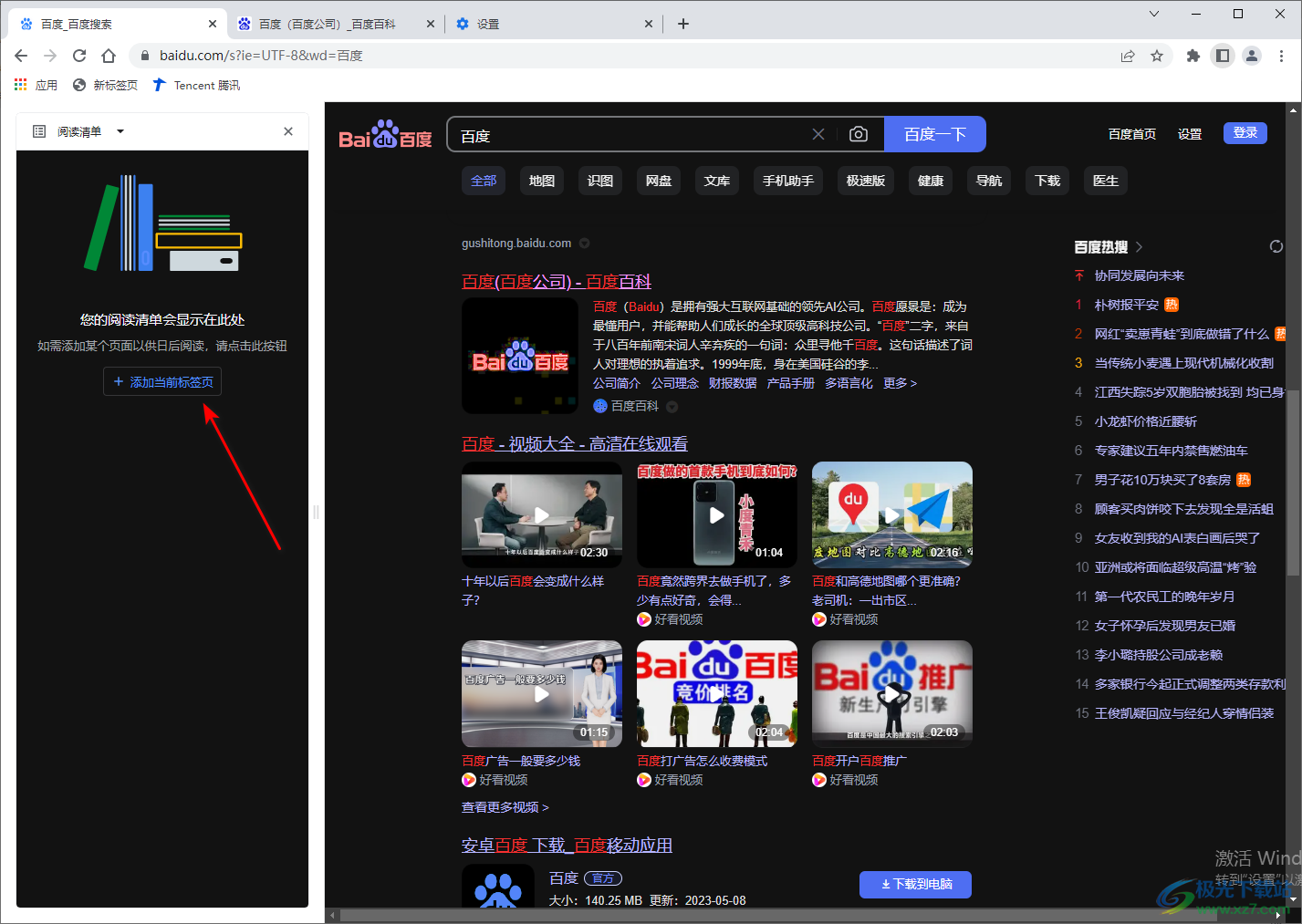Open the extensions puzzle icon
The width and height of the screenshot is (1302, 924).
[1193, 56]
